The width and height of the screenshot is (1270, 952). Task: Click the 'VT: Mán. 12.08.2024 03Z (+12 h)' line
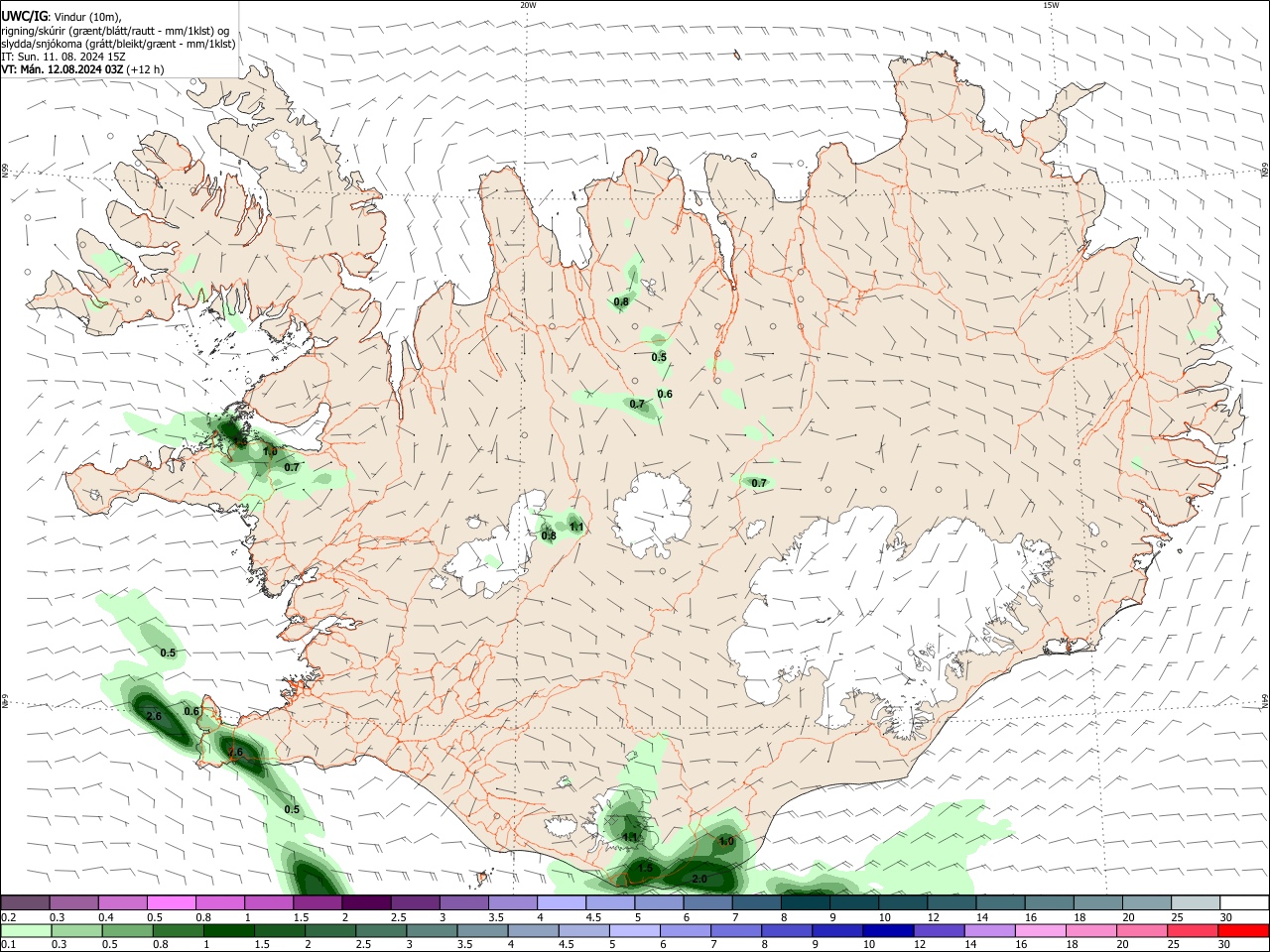click(82, 69)
